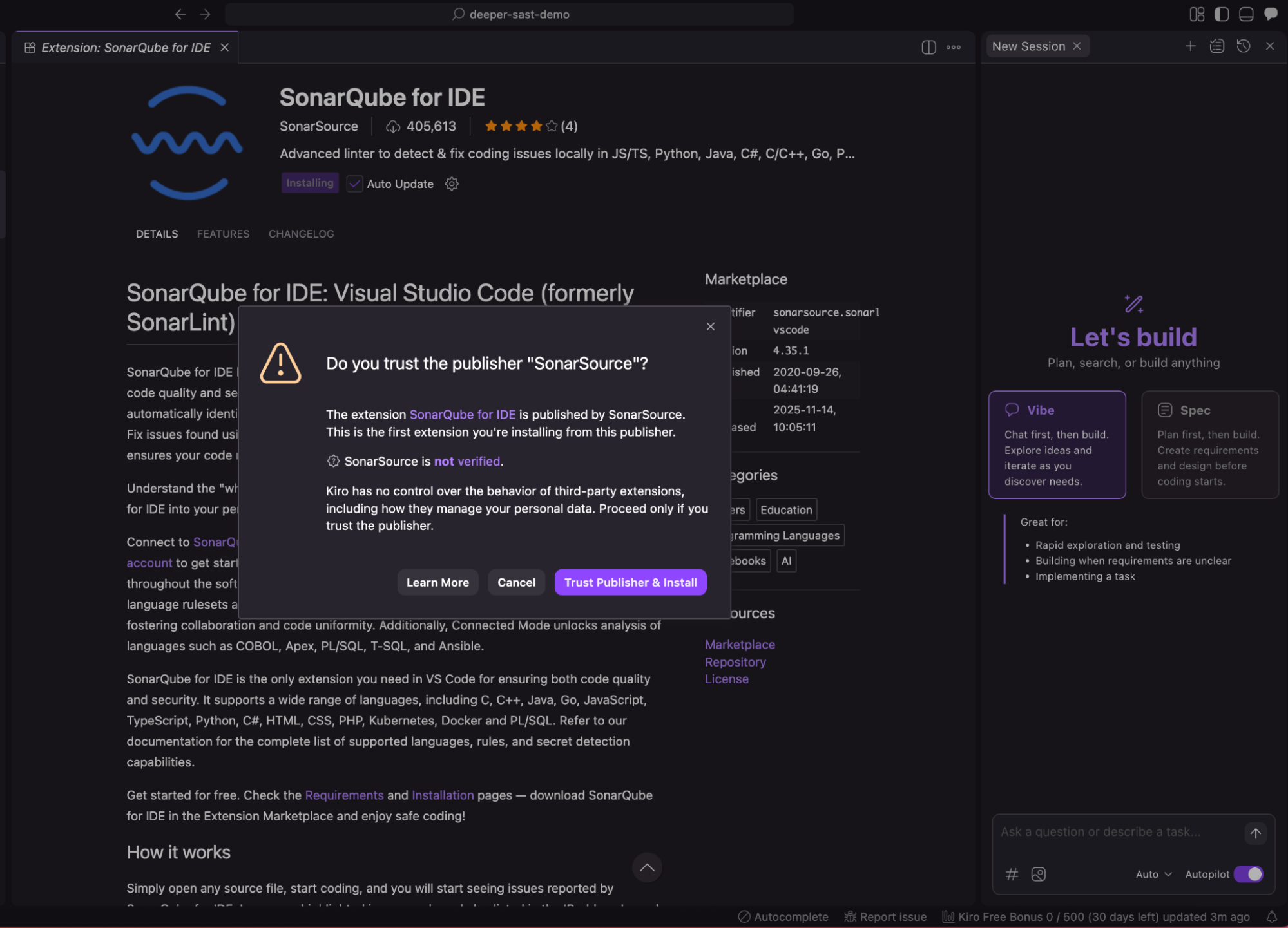1288x928 pixels.
Task: Click the split editor icon
Action: (x=928, y=47)
